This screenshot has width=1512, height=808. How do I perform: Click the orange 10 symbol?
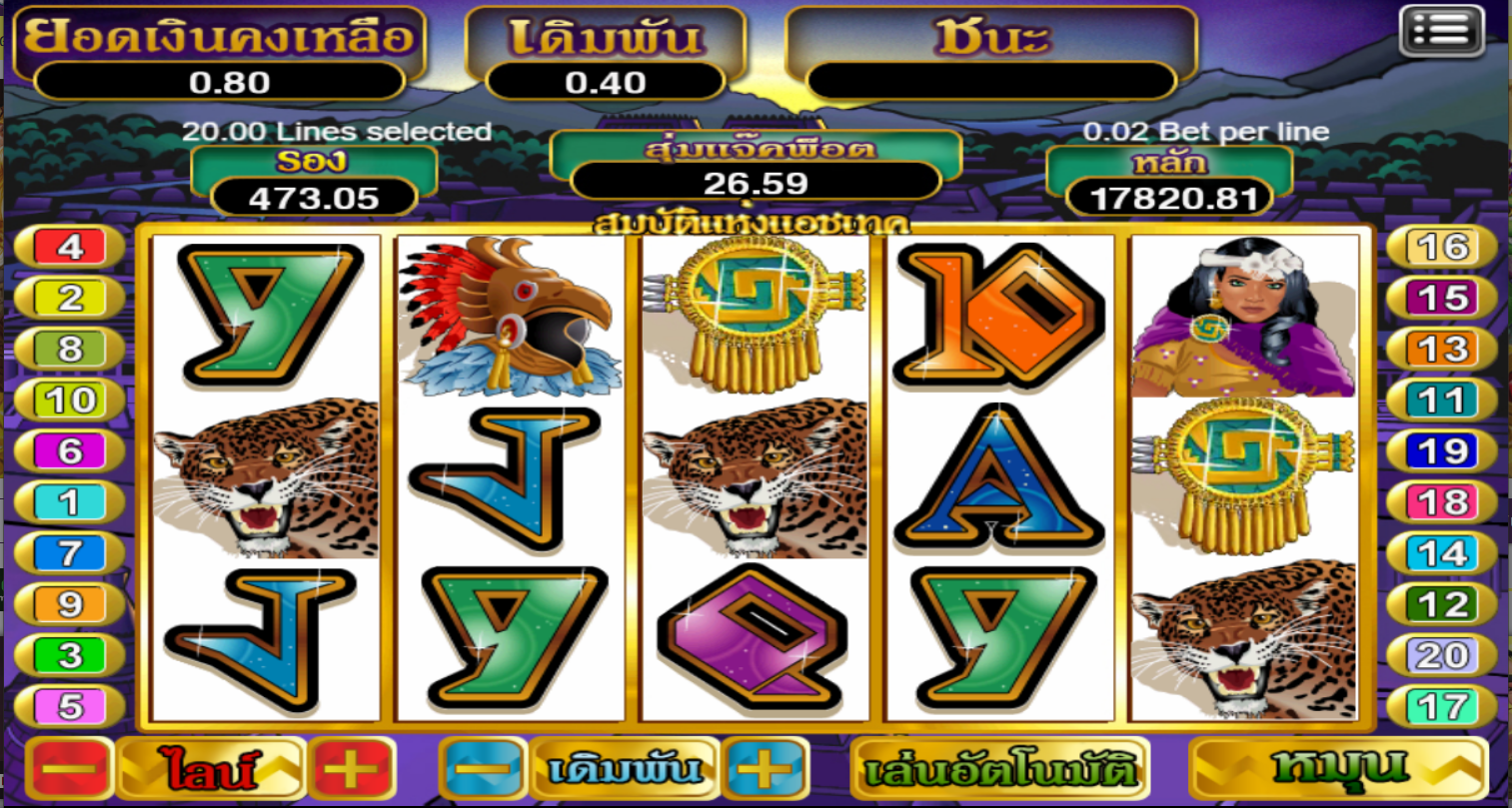(x=999, y=316)
